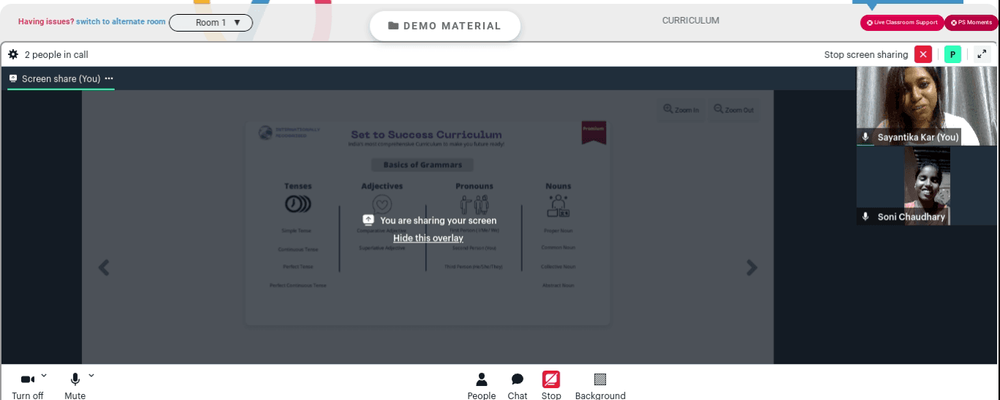Switch to CURRICULUM tab
Viewport: 1000px width, 400px height.
[x=691, y=20]
